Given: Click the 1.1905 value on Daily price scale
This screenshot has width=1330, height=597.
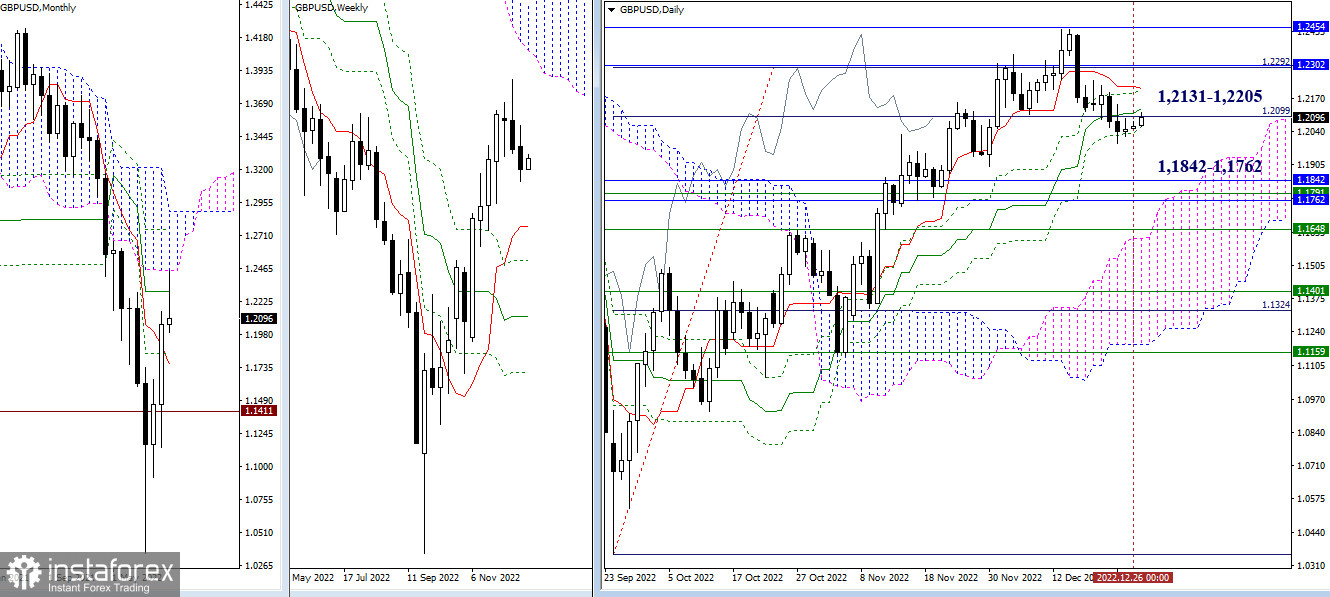Looking at the screenshot, I should coord(1310,165).
